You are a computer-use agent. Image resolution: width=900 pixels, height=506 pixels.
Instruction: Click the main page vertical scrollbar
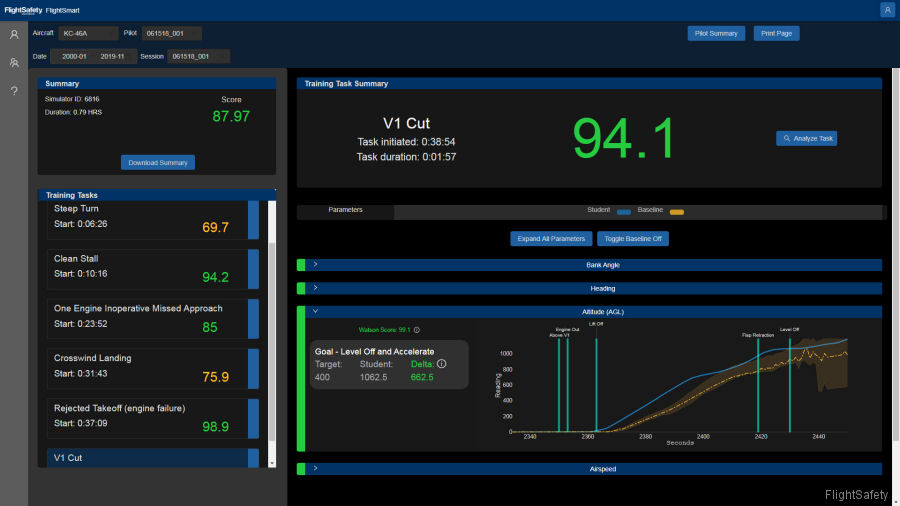click(895, 254)
